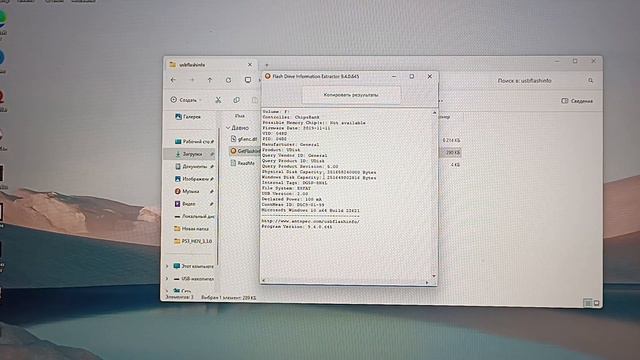Image resolution: width=640 pixels, height=360 pixels.
Task: Maximize the Flash Drive Information Extractor window
Action: coord(412,76)
